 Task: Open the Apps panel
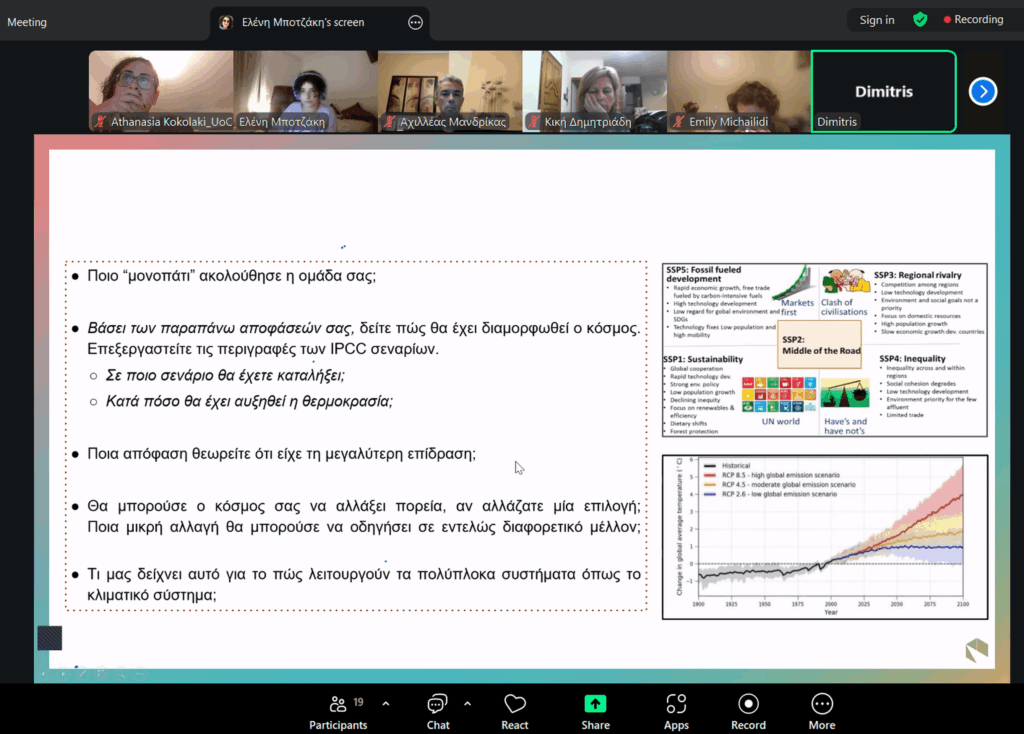pos(676,711)
